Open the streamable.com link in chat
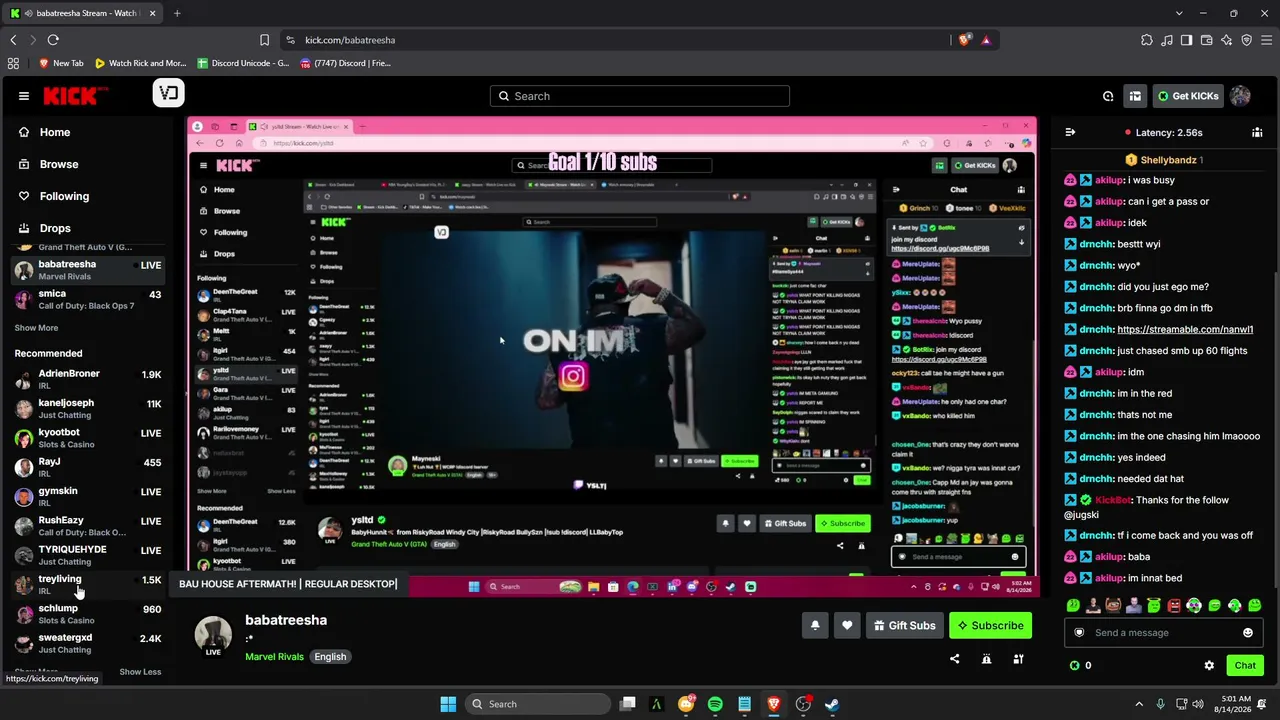1280x720 pixels. point(1185,329)
